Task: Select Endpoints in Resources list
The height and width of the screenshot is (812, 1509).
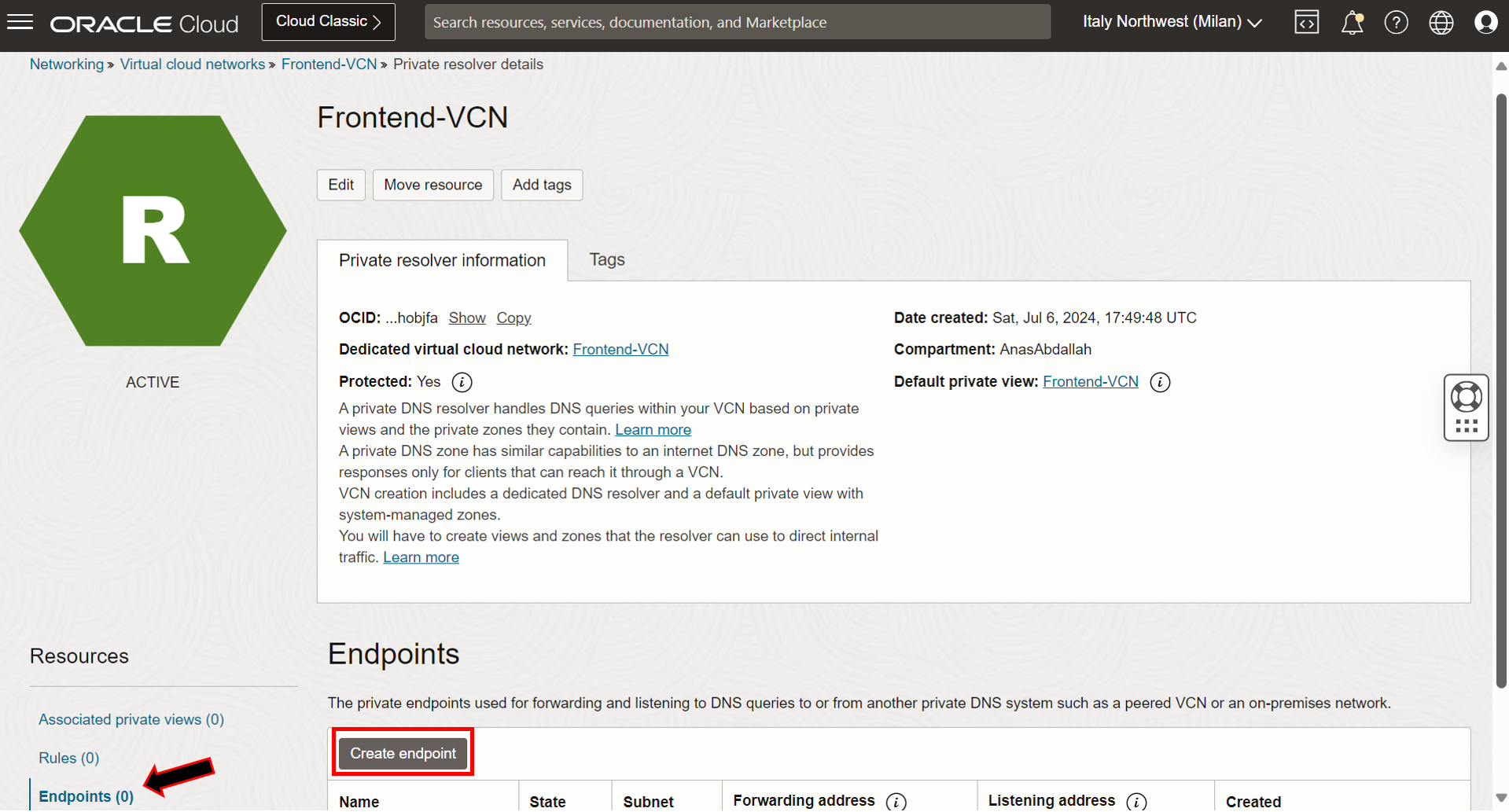Action: tap(86, 796)
